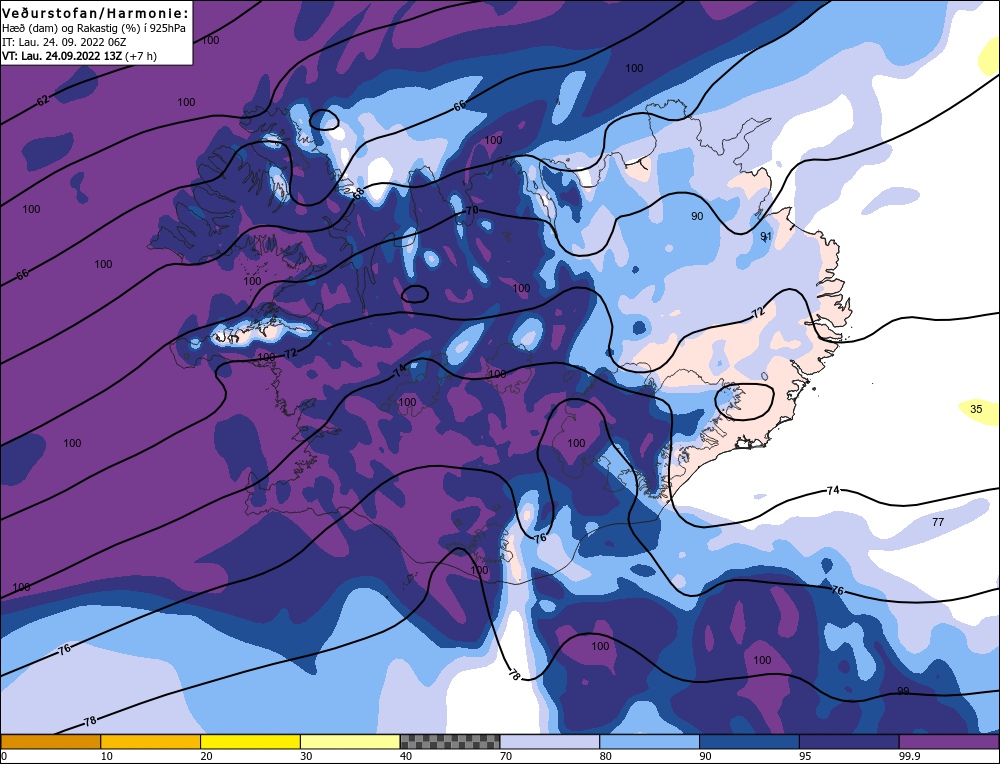Click the legend tick label "99.9"

pyautogui.click(x=909, y=756)
